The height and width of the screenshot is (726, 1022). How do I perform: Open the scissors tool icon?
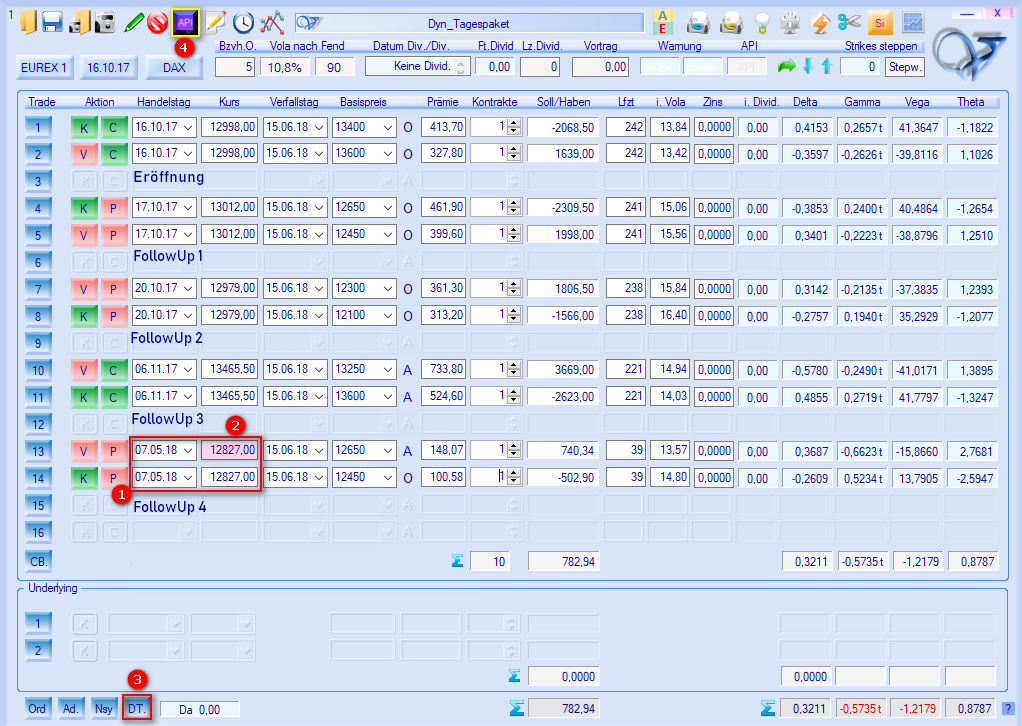[x=849, y=21]
